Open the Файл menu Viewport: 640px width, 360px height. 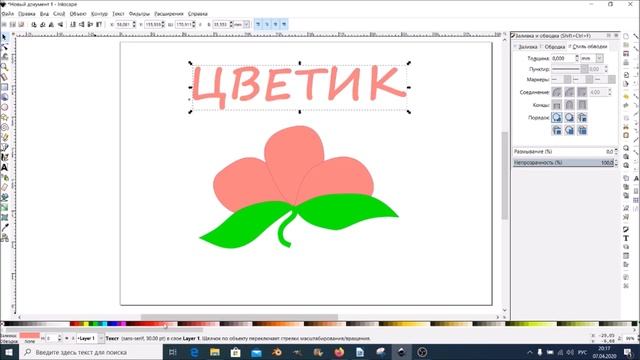click(7, 14)
